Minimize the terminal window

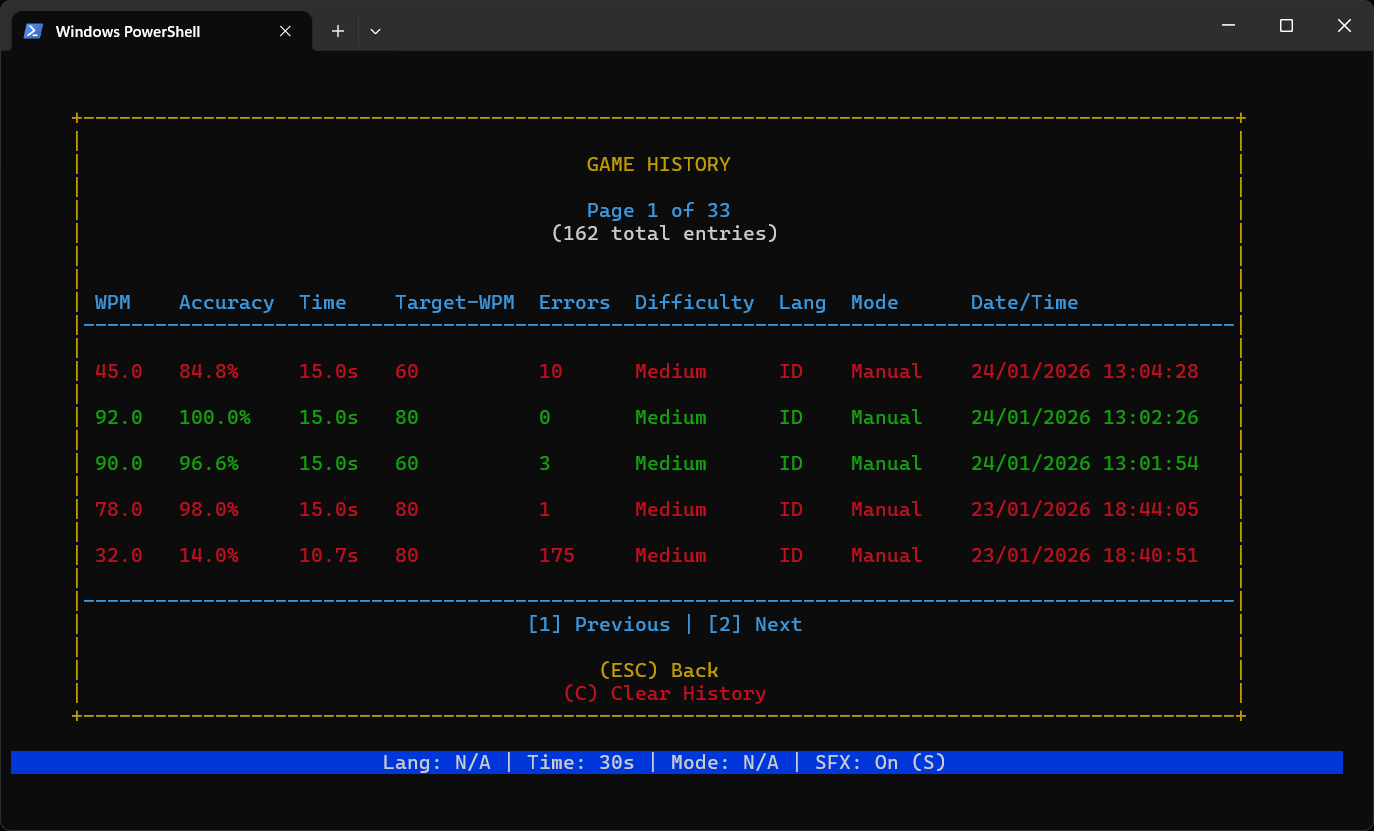tap(1229, 26)
